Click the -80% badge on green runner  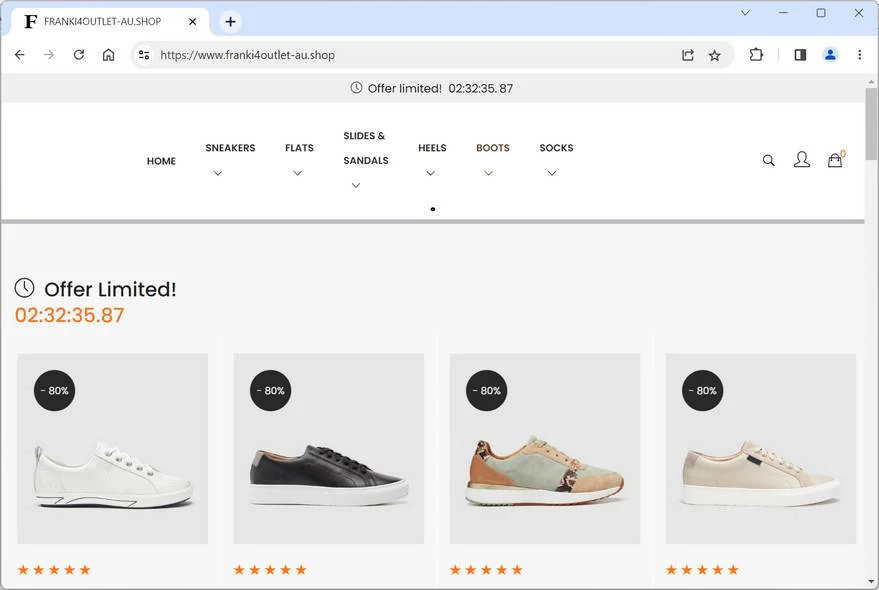tap(487, 390)
